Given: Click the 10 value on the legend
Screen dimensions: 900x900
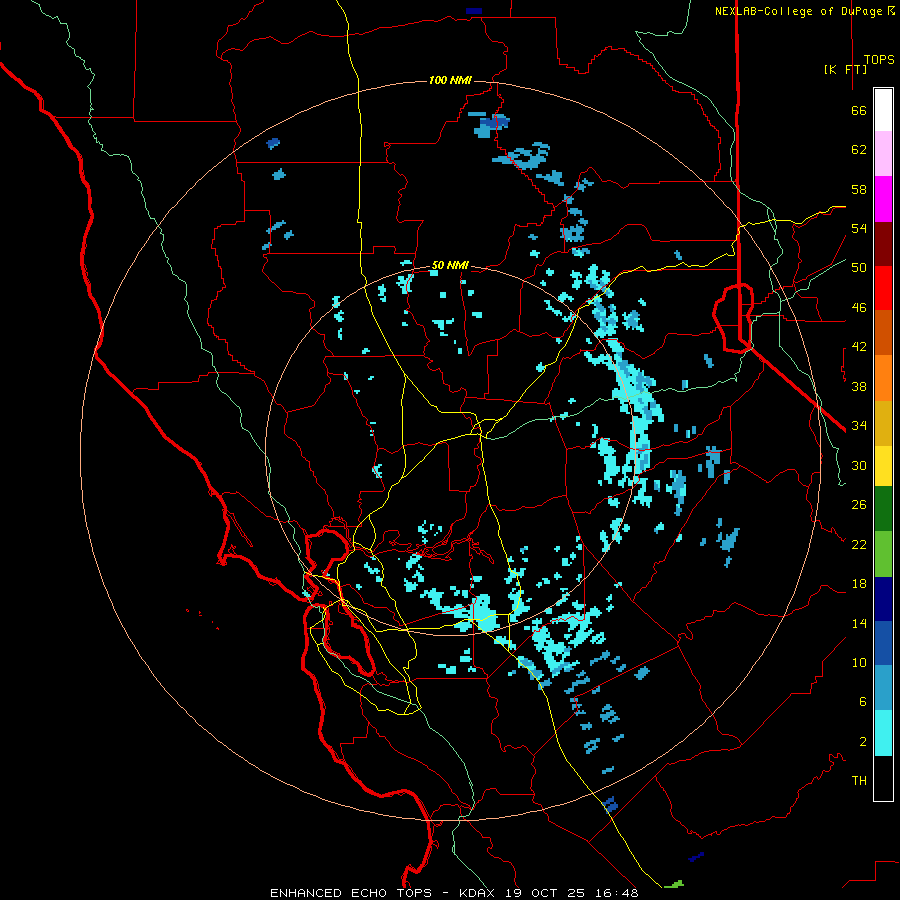Looking at the screenshot, I should [x=859, y=662].
